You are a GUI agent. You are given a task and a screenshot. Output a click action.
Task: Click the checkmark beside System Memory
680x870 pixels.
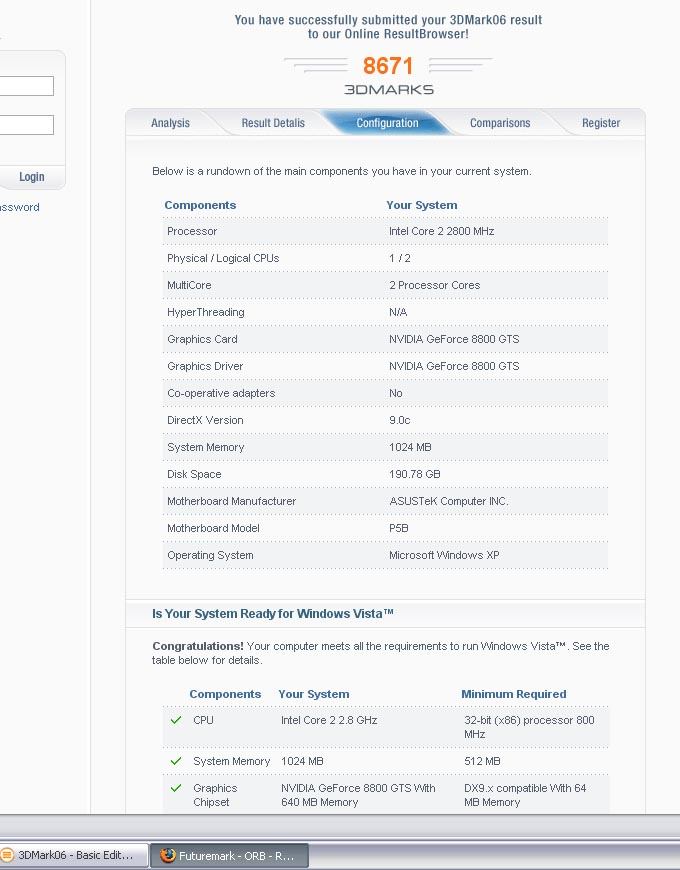[176, 761]
